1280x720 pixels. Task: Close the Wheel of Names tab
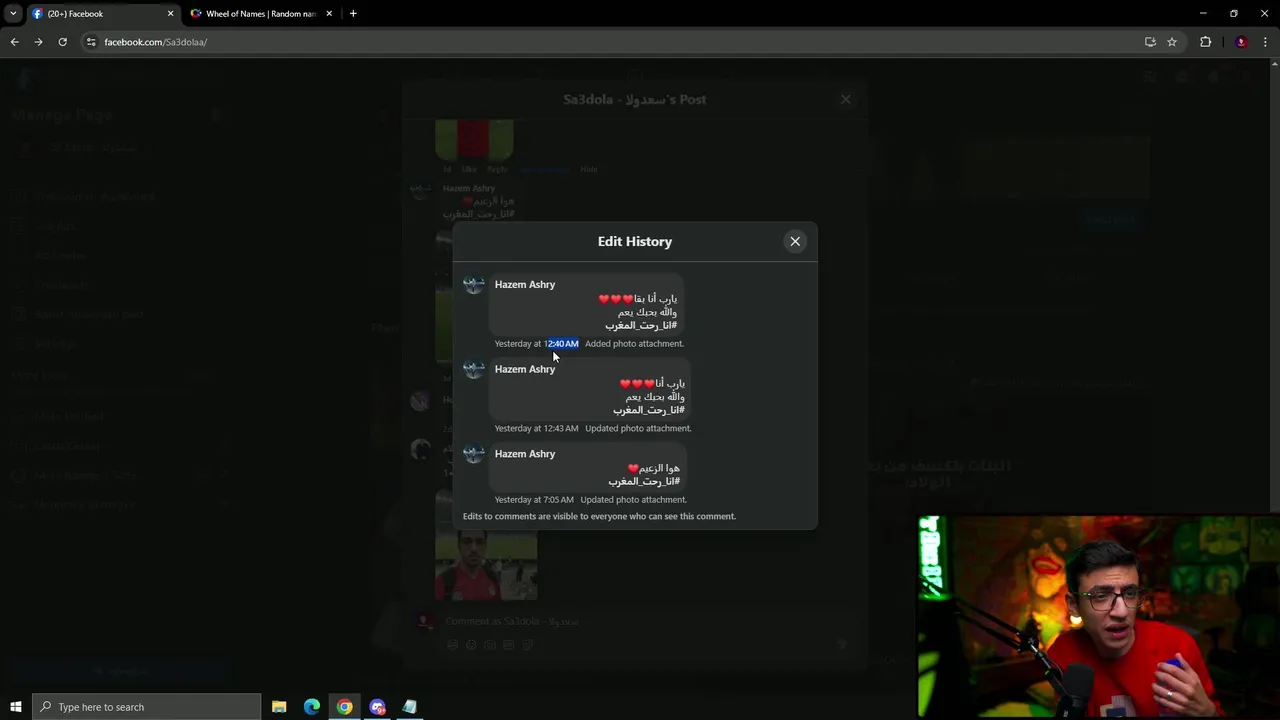pyautogui.click(x=329, y=14)
